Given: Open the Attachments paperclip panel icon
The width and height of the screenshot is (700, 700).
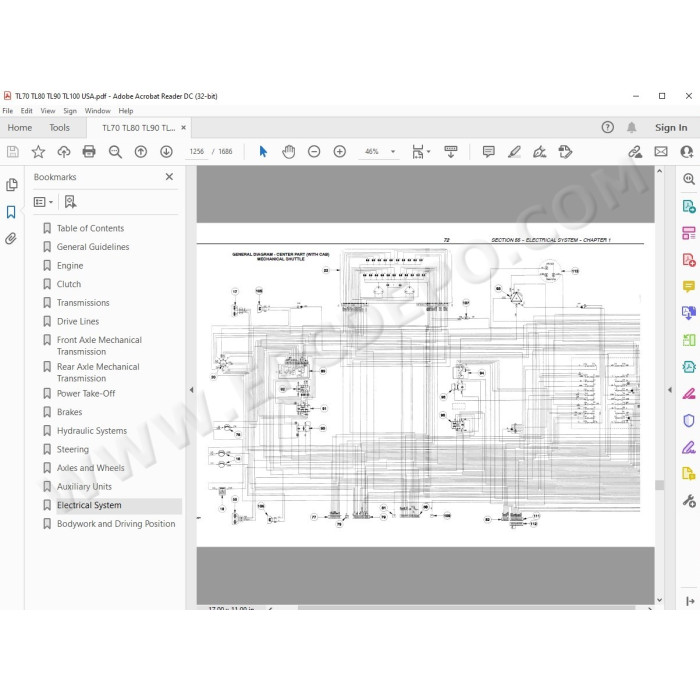Looking at the screenshot, I should pos(11,238).
